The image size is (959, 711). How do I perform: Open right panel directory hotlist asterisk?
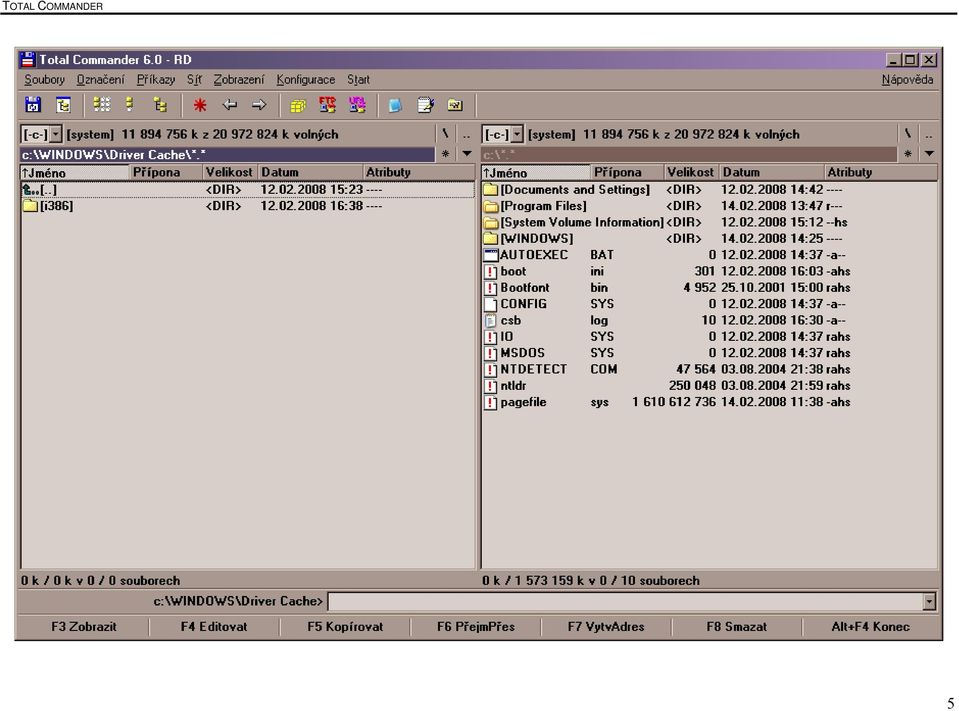point(908,153)
